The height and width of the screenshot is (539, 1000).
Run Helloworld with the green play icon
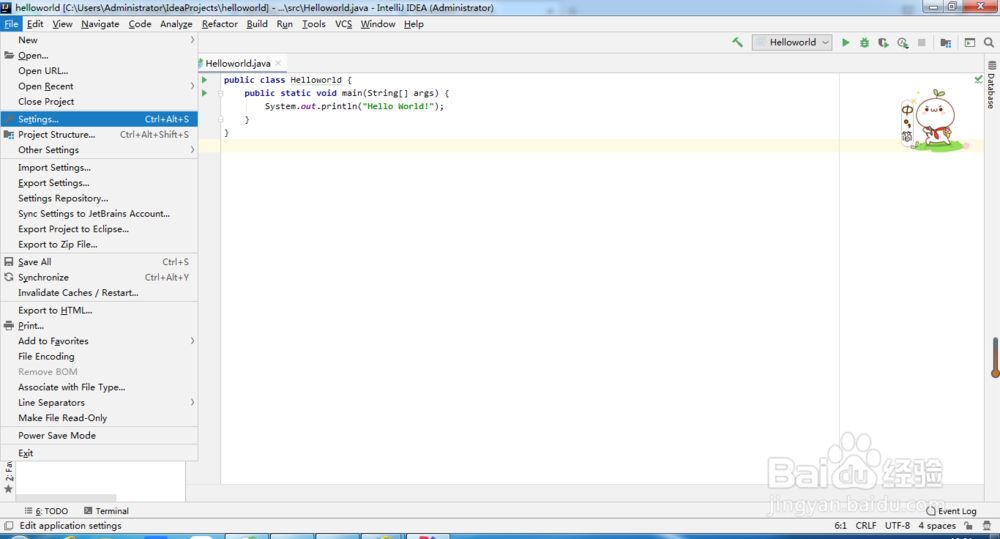[846, 43]
